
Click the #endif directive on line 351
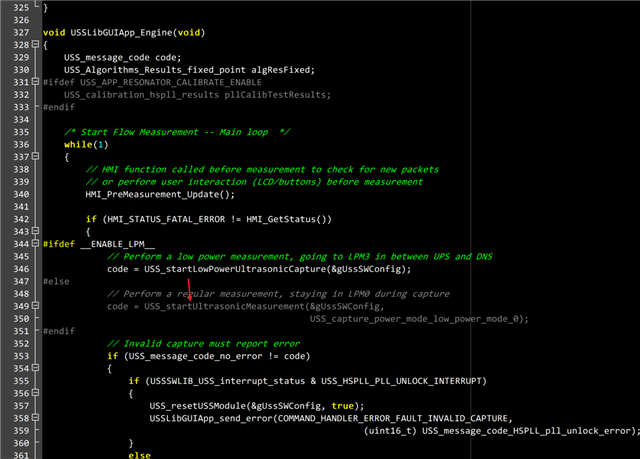point(59,331)
